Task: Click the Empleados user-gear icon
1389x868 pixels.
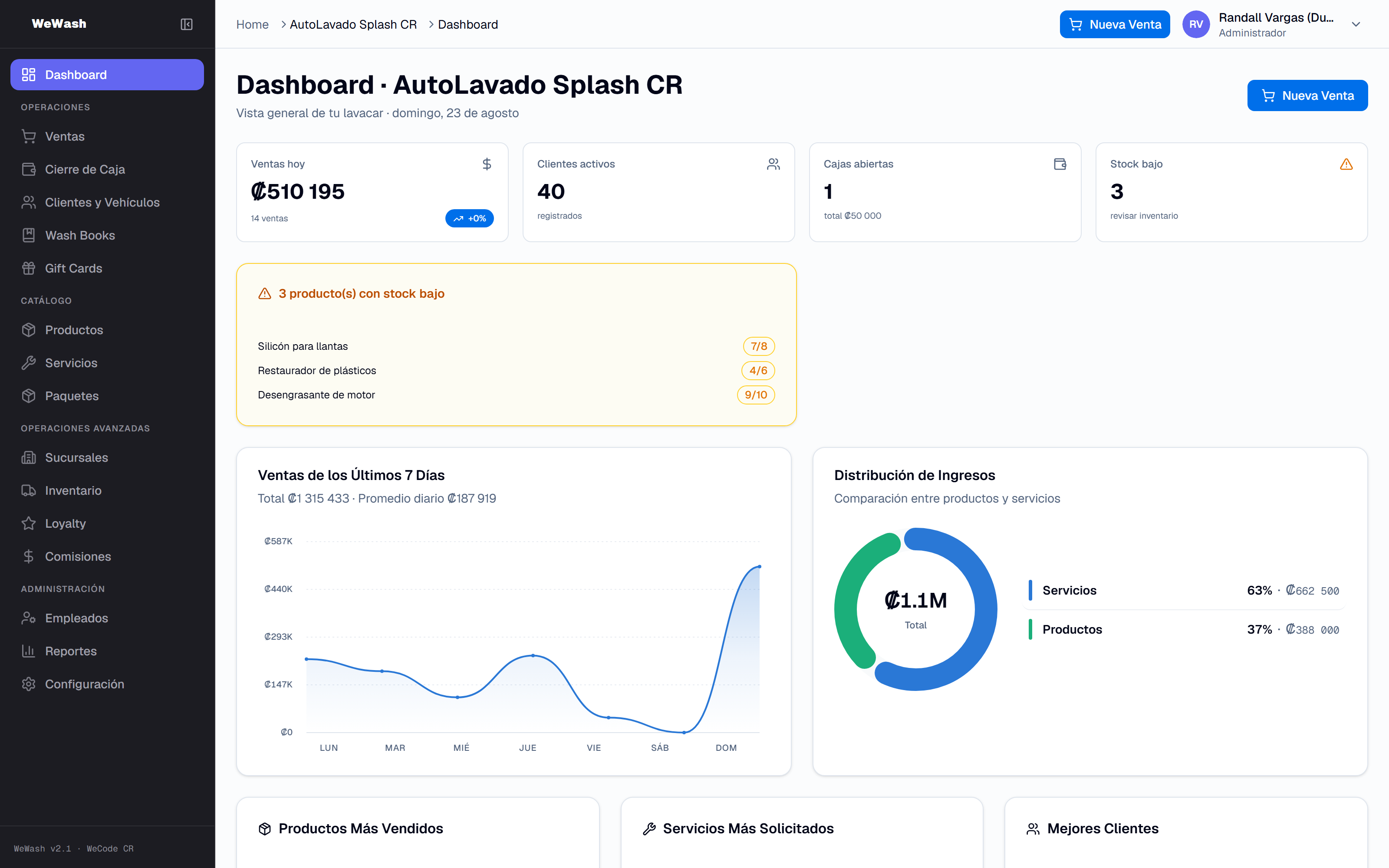Action: (x=29, y=618)
